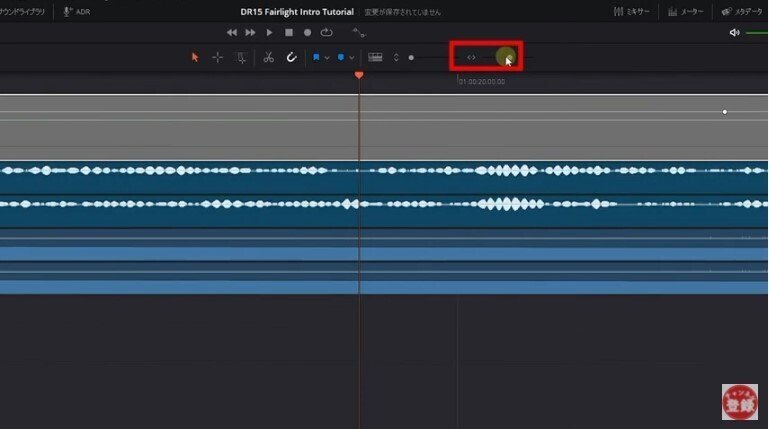The height and width of the screenshot is (429, 769).
Task: Click the unsaved changes status text
Action: 402,12
